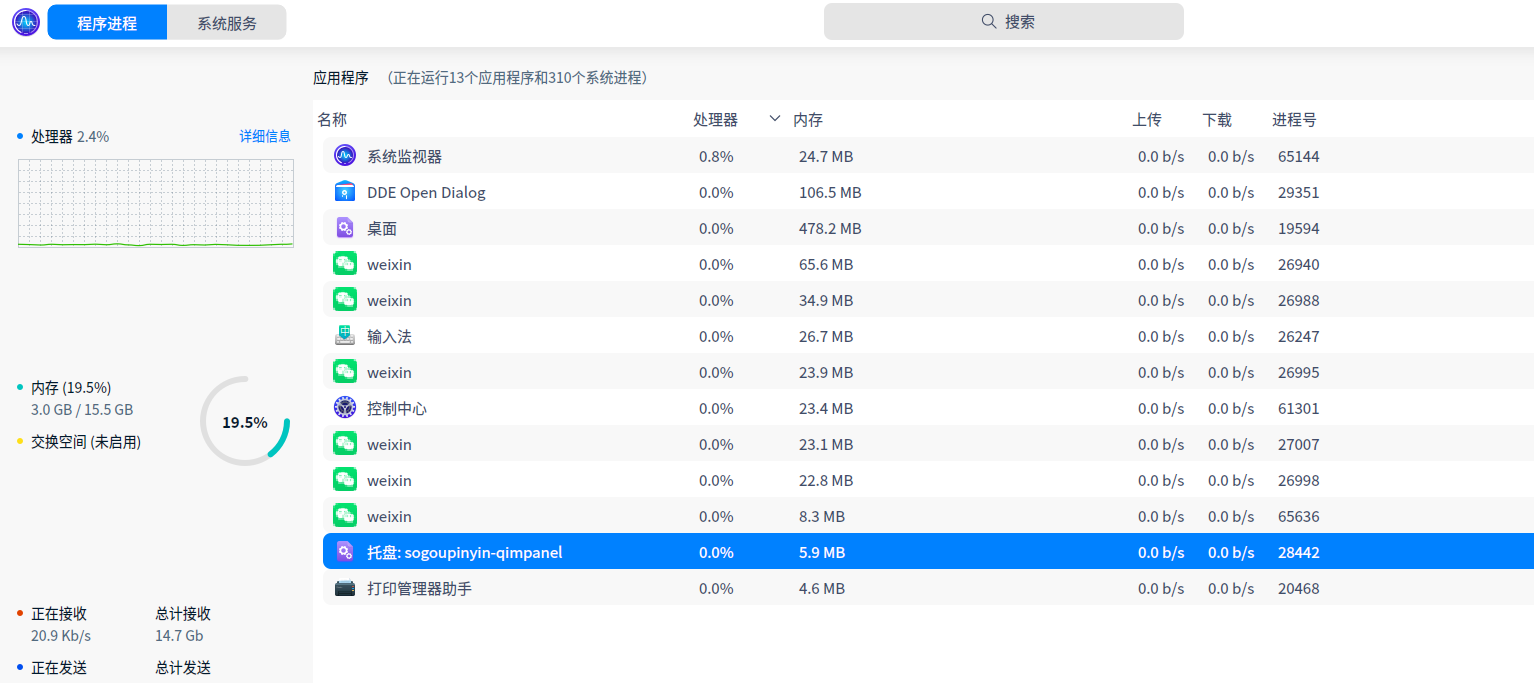Select 托盘: sogoupinyin-qimpanel row text
Screen dimensions: 1534x683
point(465,552)
